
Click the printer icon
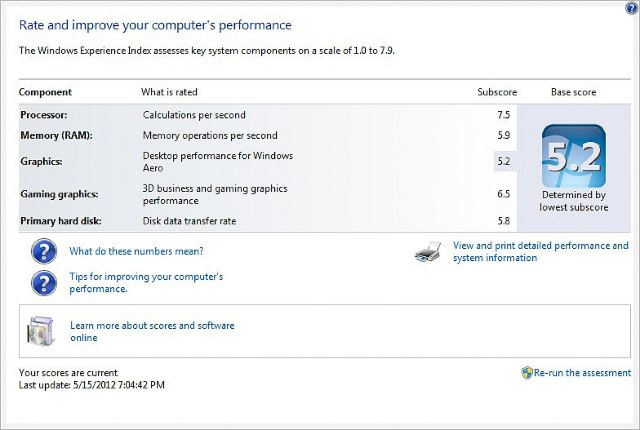point(428,252)
